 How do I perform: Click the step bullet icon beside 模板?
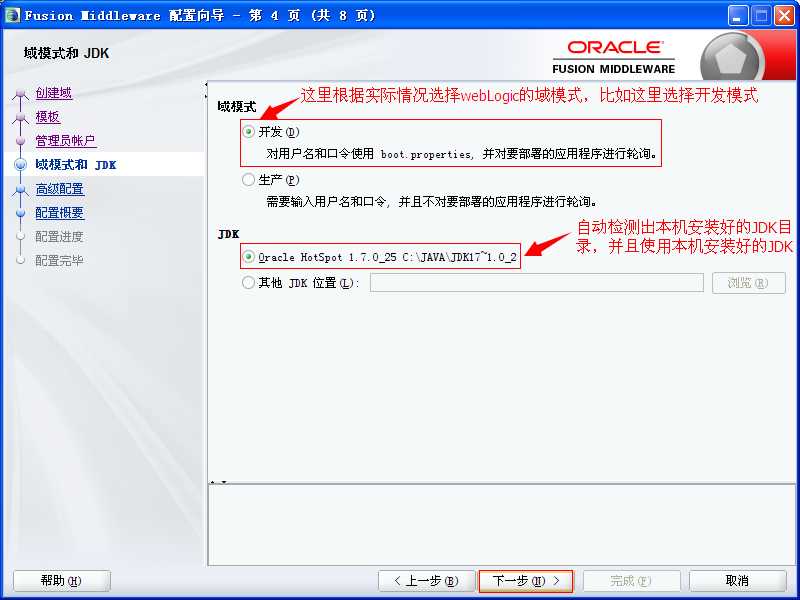20,117
